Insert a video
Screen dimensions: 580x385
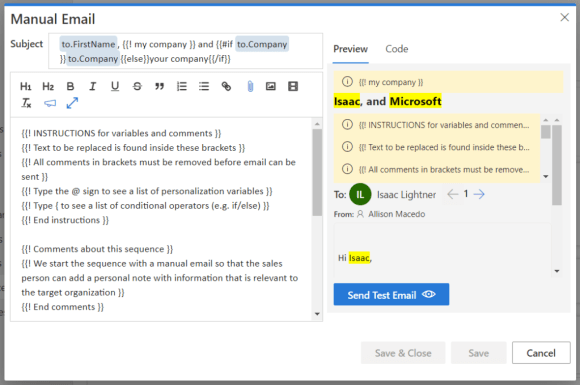click(293, 87)
